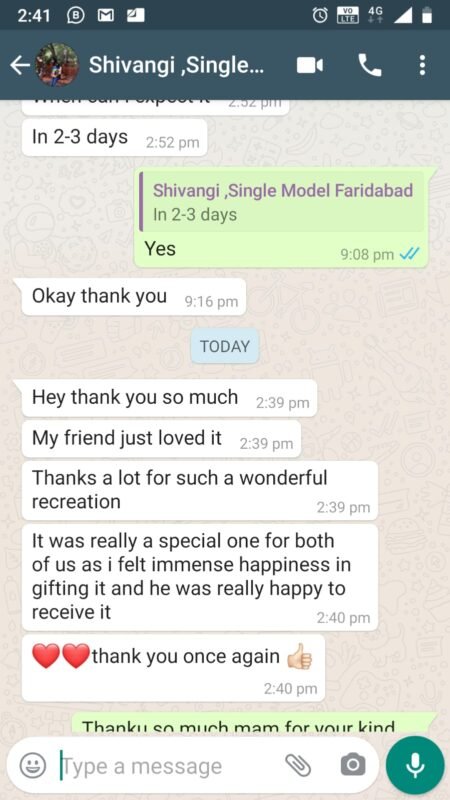Tap the quoted reply 'In 2-3 days'
Image resolution: width=450 pixels, height=800 pixels.
281,202
